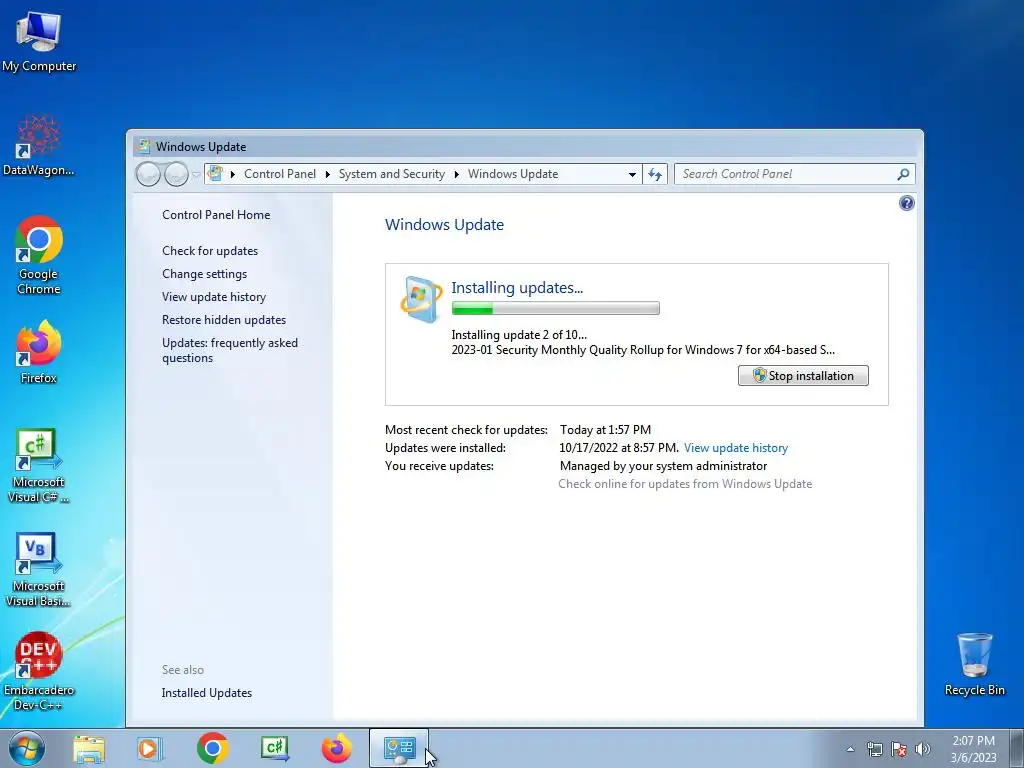1024x768 pixels.
Task: Open My Computer desktop icon
Action: click(x=39, y=41)
